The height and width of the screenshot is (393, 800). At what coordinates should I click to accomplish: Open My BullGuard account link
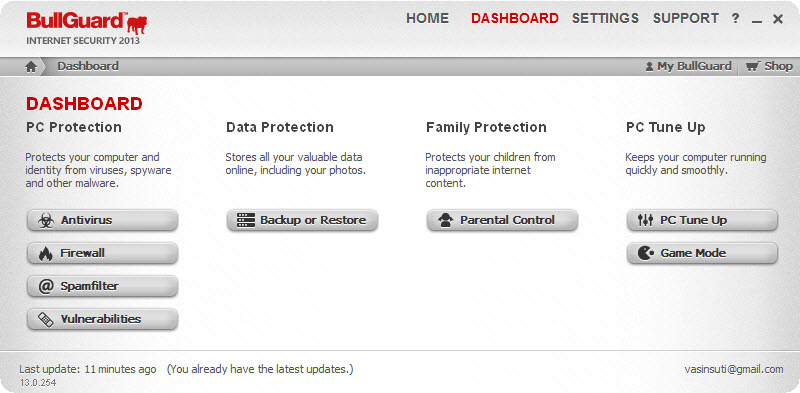point(688,66)
